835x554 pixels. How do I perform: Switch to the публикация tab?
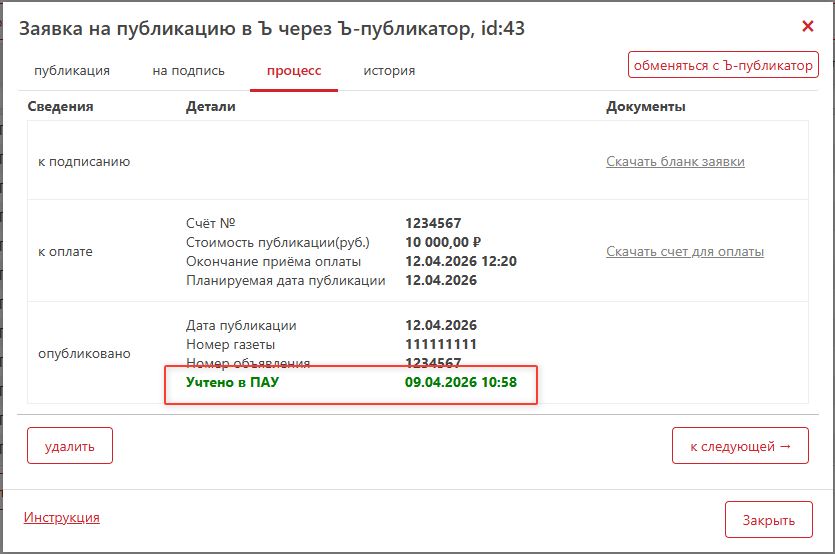72,71
